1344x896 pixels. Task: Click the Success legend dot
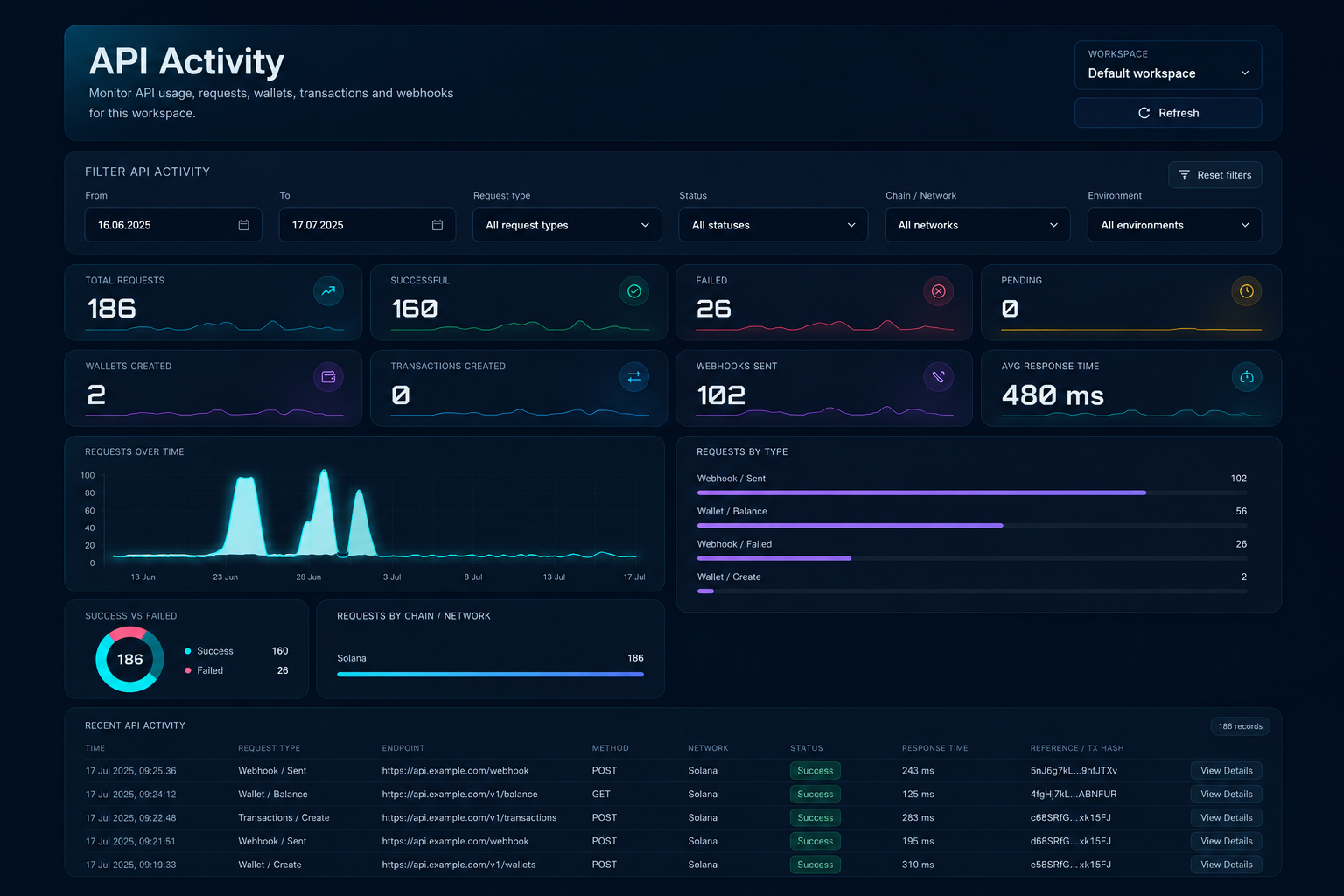[188, 651]
